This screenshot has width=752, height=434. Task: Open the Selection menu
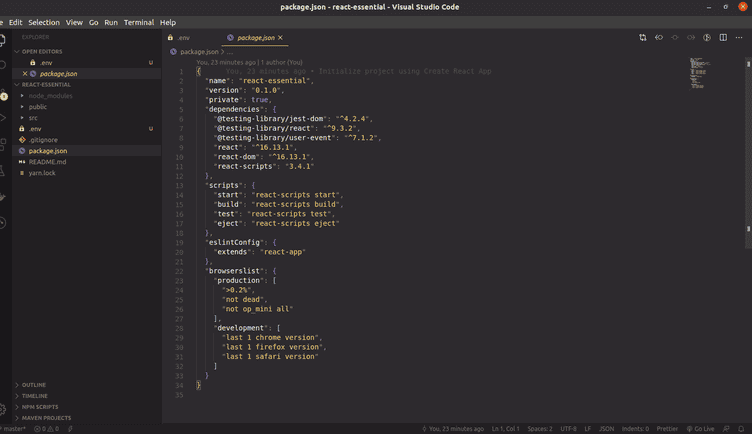(x=44, y=23)
